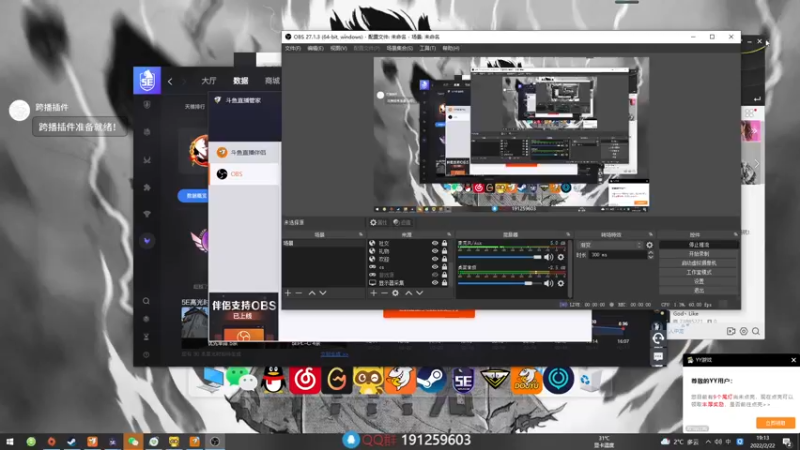
Task: Adjust desktop audio volume slider
Action: (499, 283)
